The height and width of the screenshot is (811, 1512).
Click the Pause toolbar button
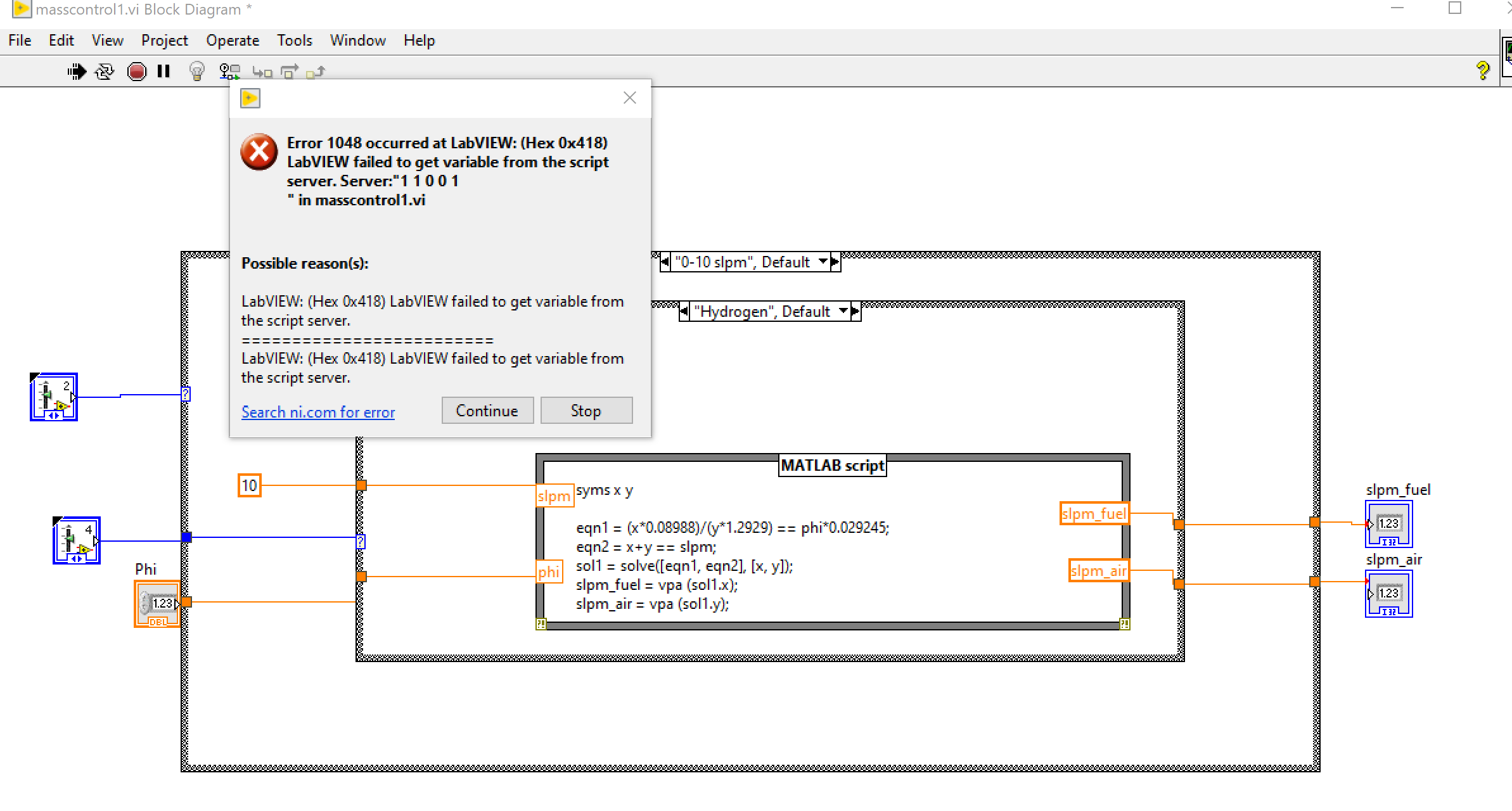[x=163, y=71]
